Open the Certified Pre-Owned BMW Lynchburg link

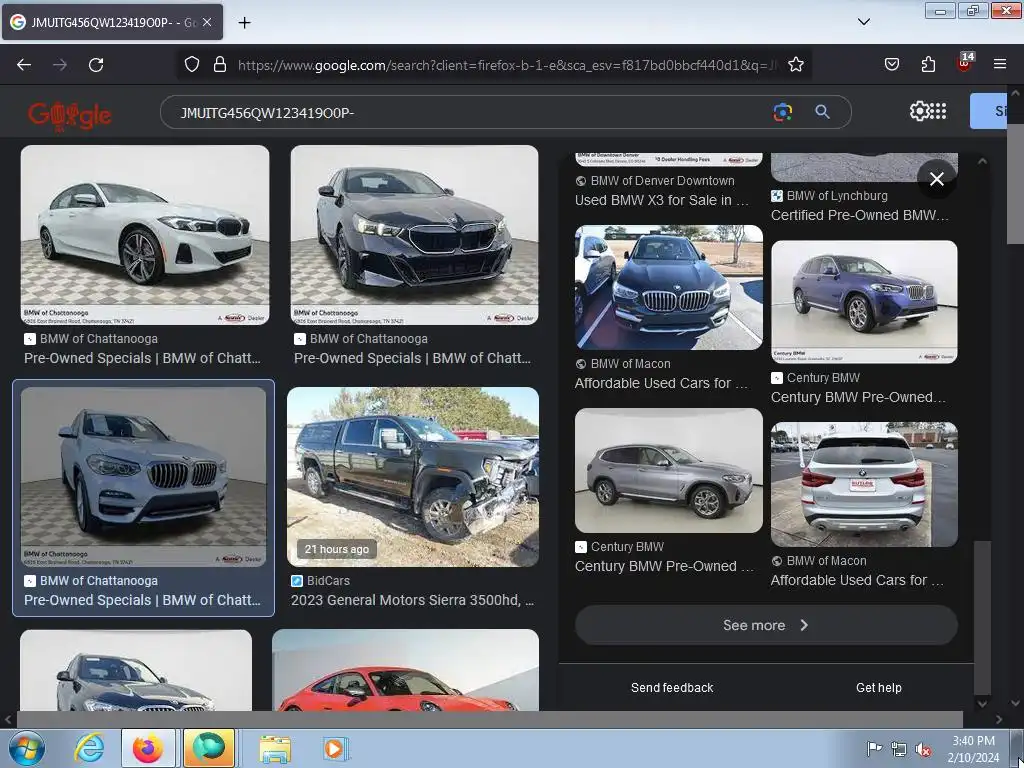(x=859, y=216)
